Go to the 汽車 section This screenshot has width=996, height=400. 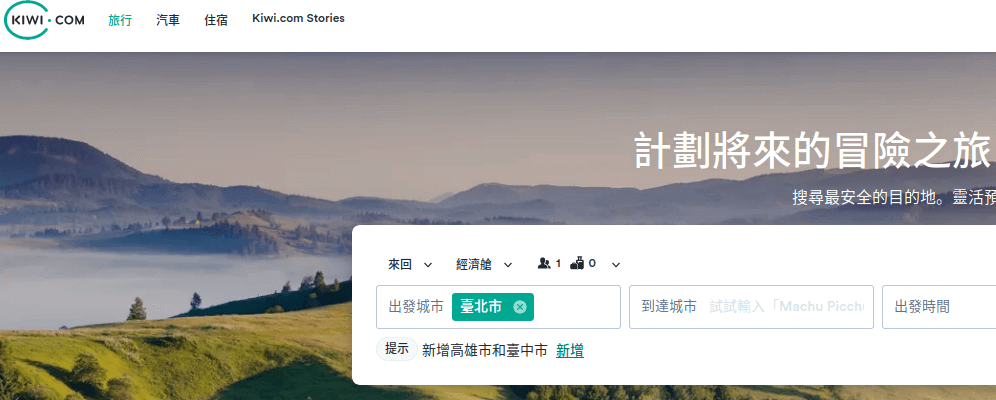168,20
